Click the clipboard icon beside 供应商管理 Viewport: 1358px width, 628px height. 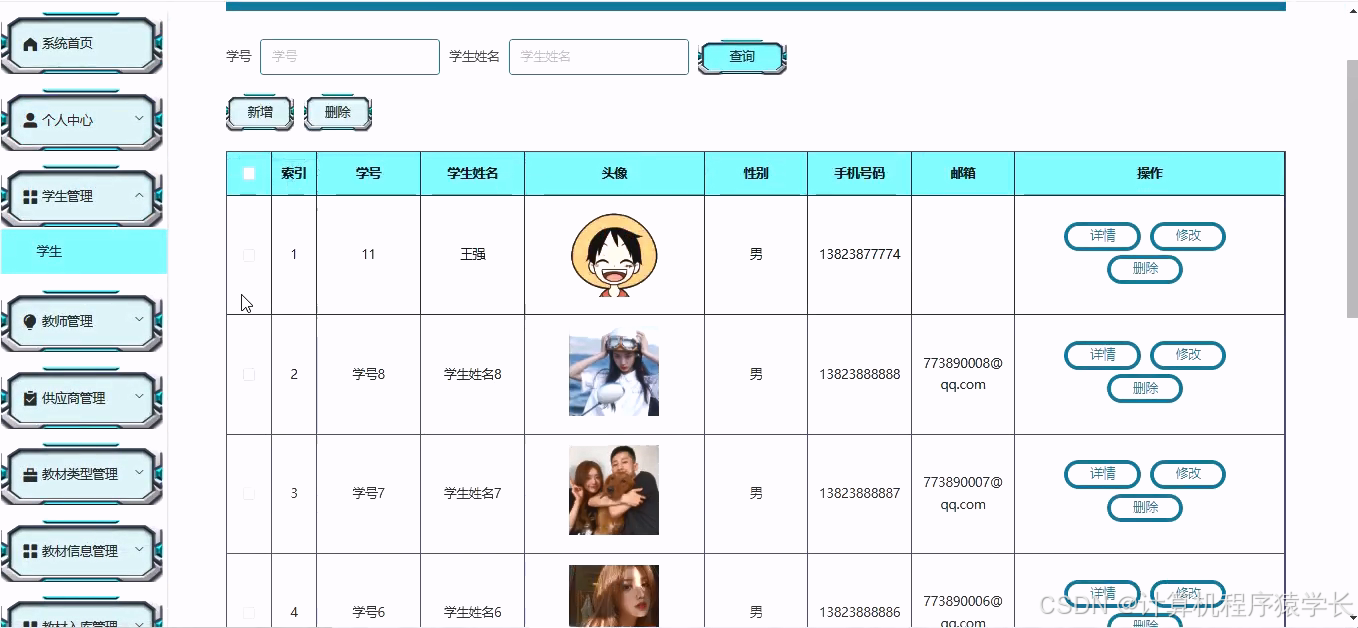pos(30,398)
